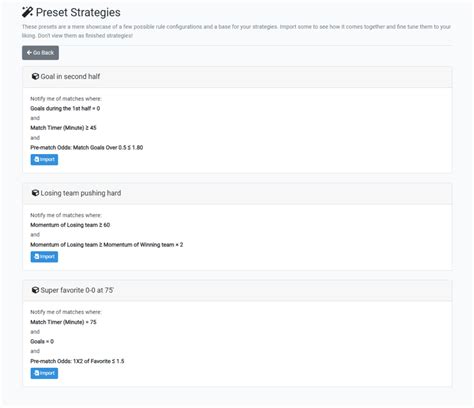Click the Goal in second half header
The image size is (474, 408).
point(237,77)
